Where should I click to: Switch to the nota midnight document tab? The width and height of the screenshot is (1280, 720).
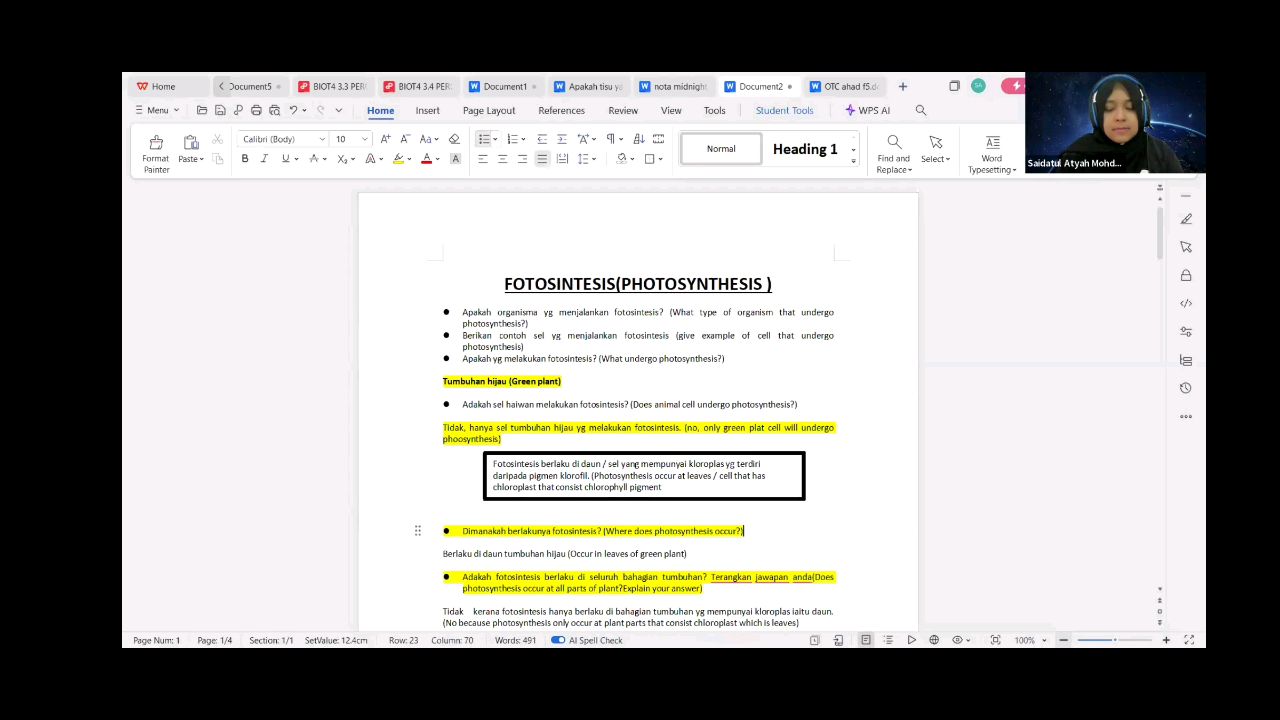tap(673, 86)
